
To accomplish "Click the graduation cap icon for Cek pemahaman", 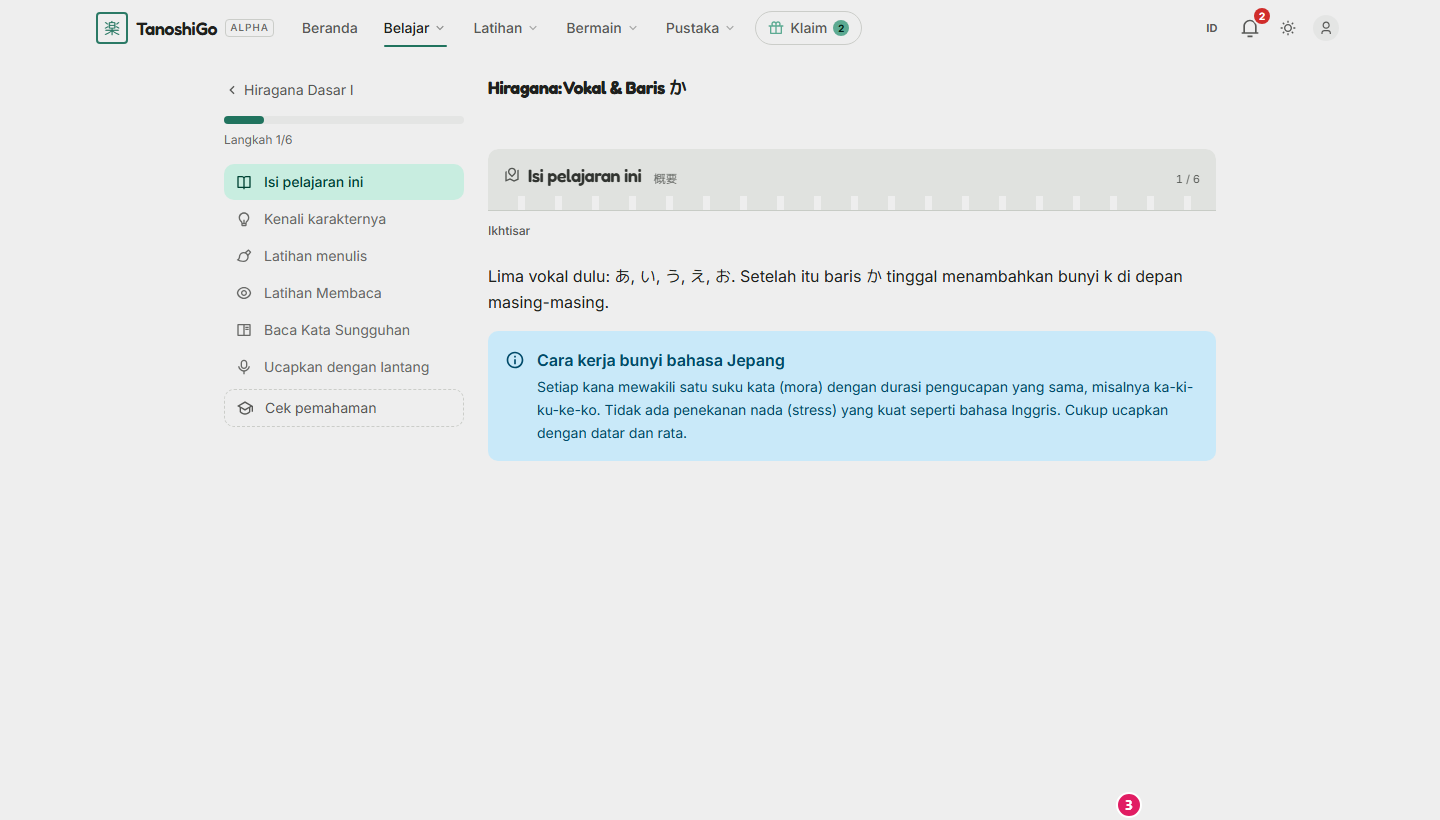I will tap(245, 408).
